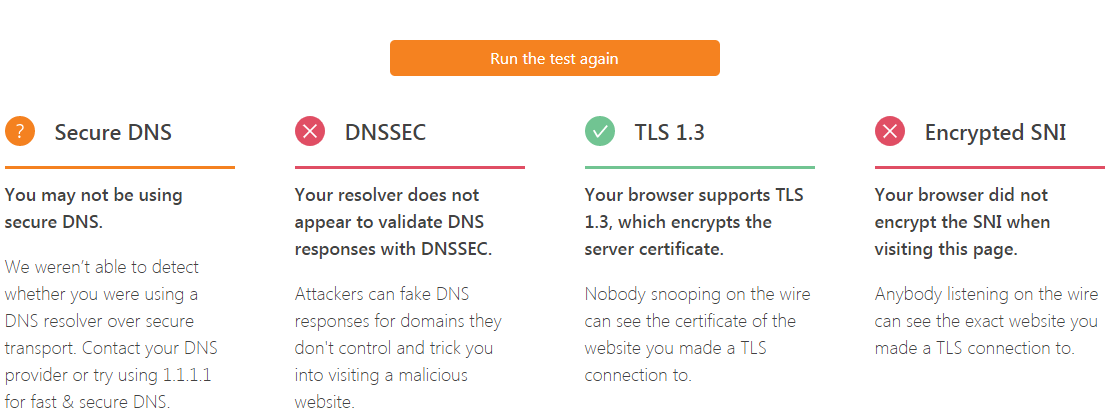Screen dimensions: 1117x420
Task: Click the green checkmark icon for TLS 1.3
Action: (600, 131)
